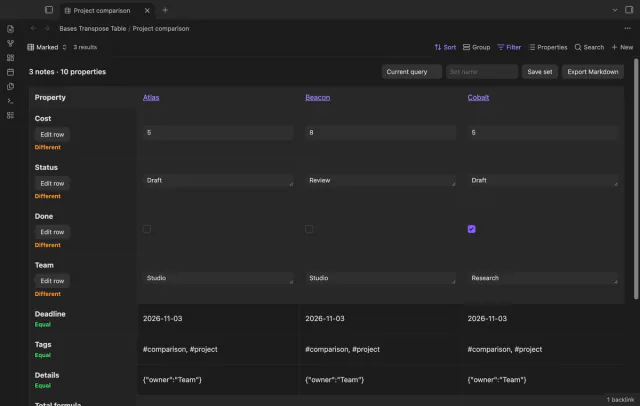Add a new tab with plus icon
This screenshot has height=406, width=640.
(x=165, y=10)
